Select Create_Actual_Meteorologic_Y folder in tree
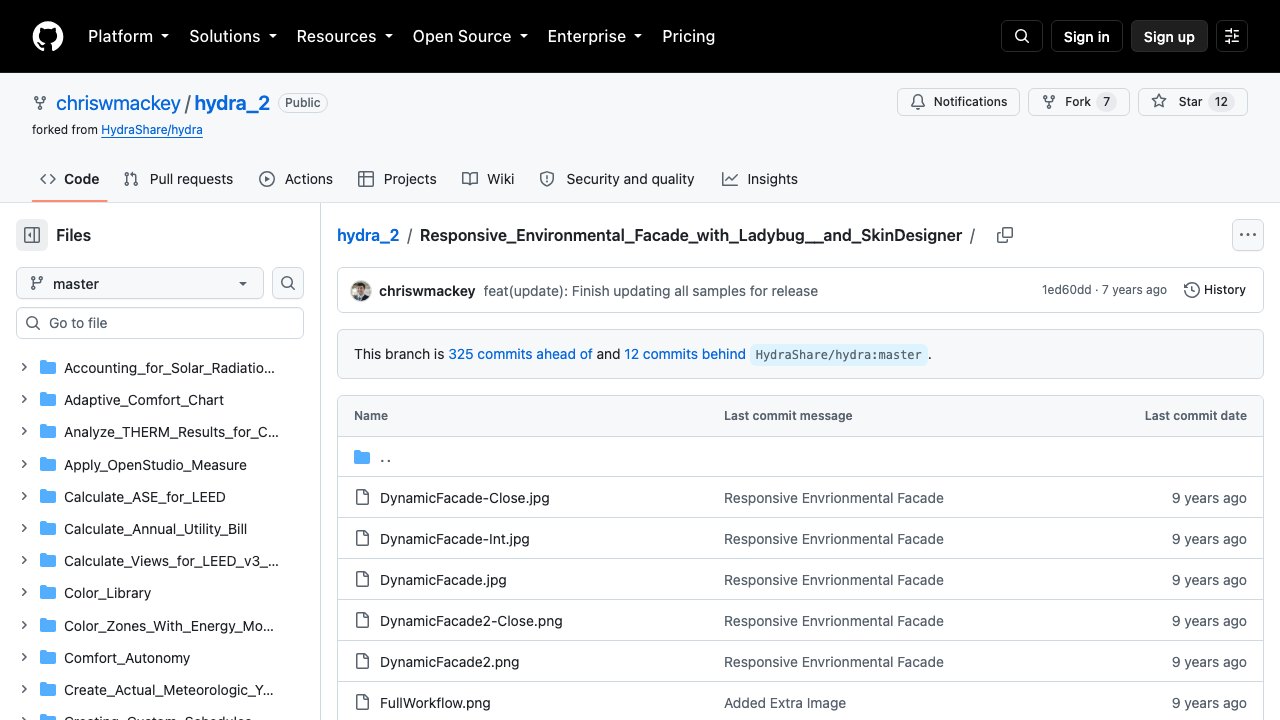 point(169,690)
